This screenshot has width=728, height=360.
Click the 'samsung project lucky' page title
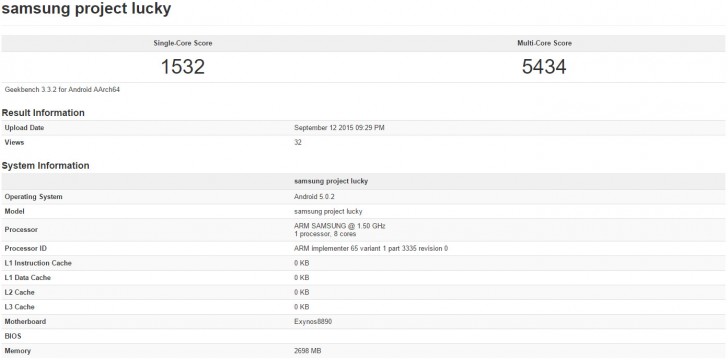(x=86, y=9)
